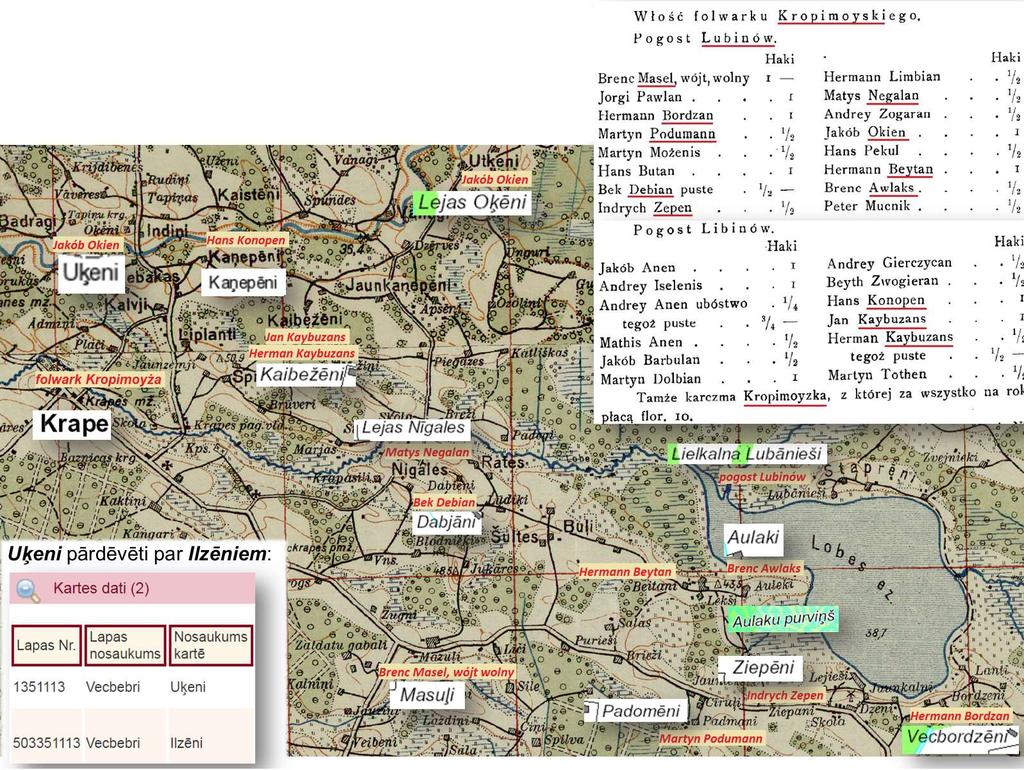The image size is (1024, 770).
Task: Click red annotation Herman Kaybuzans on map
Action: click(x=302, y=353)
